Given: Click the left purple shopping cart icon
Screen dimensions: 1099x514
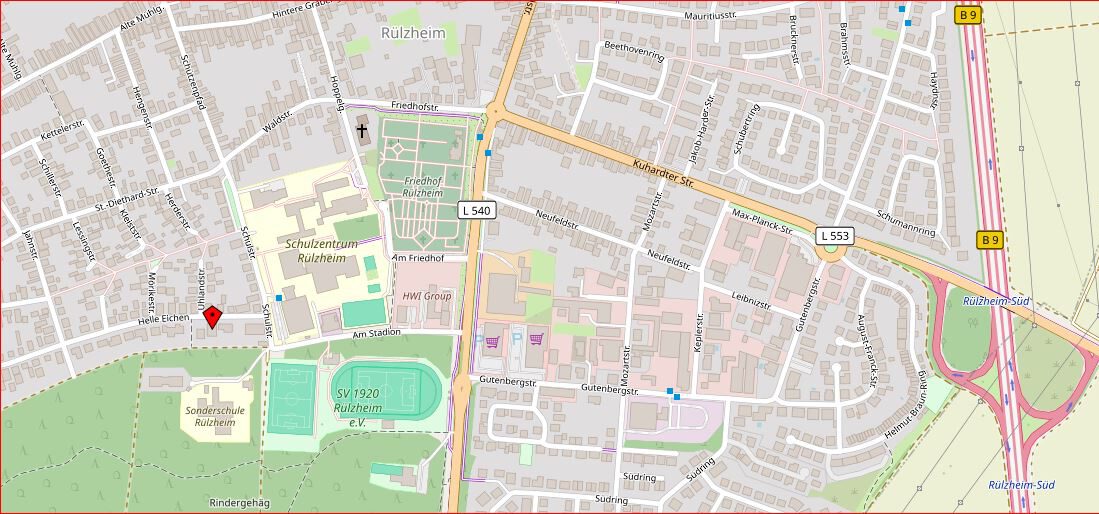Looking at the screenshot, I should click(492, 340).
